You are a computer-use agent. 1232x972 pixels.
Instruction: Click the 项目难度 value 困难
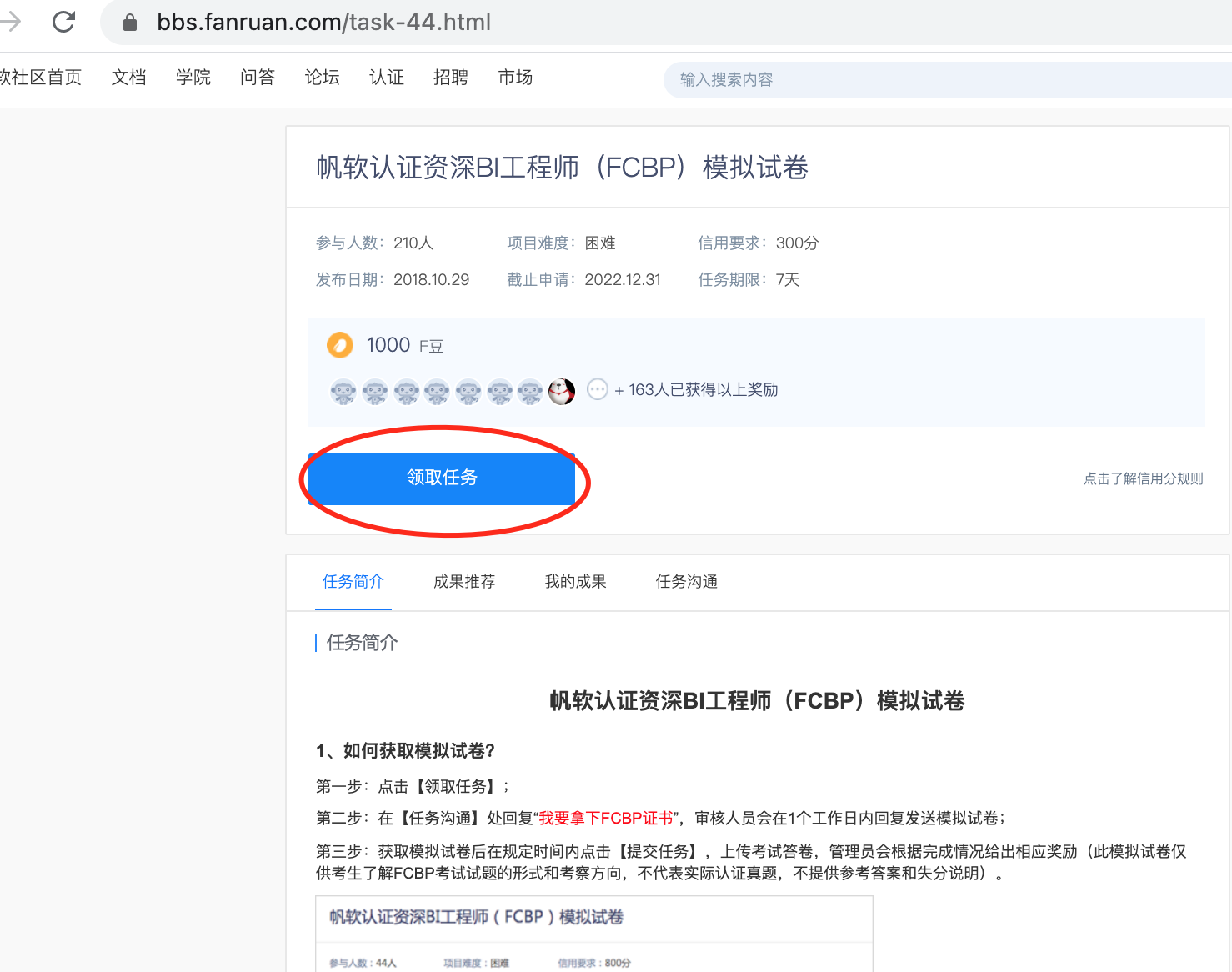coord(600,243)
